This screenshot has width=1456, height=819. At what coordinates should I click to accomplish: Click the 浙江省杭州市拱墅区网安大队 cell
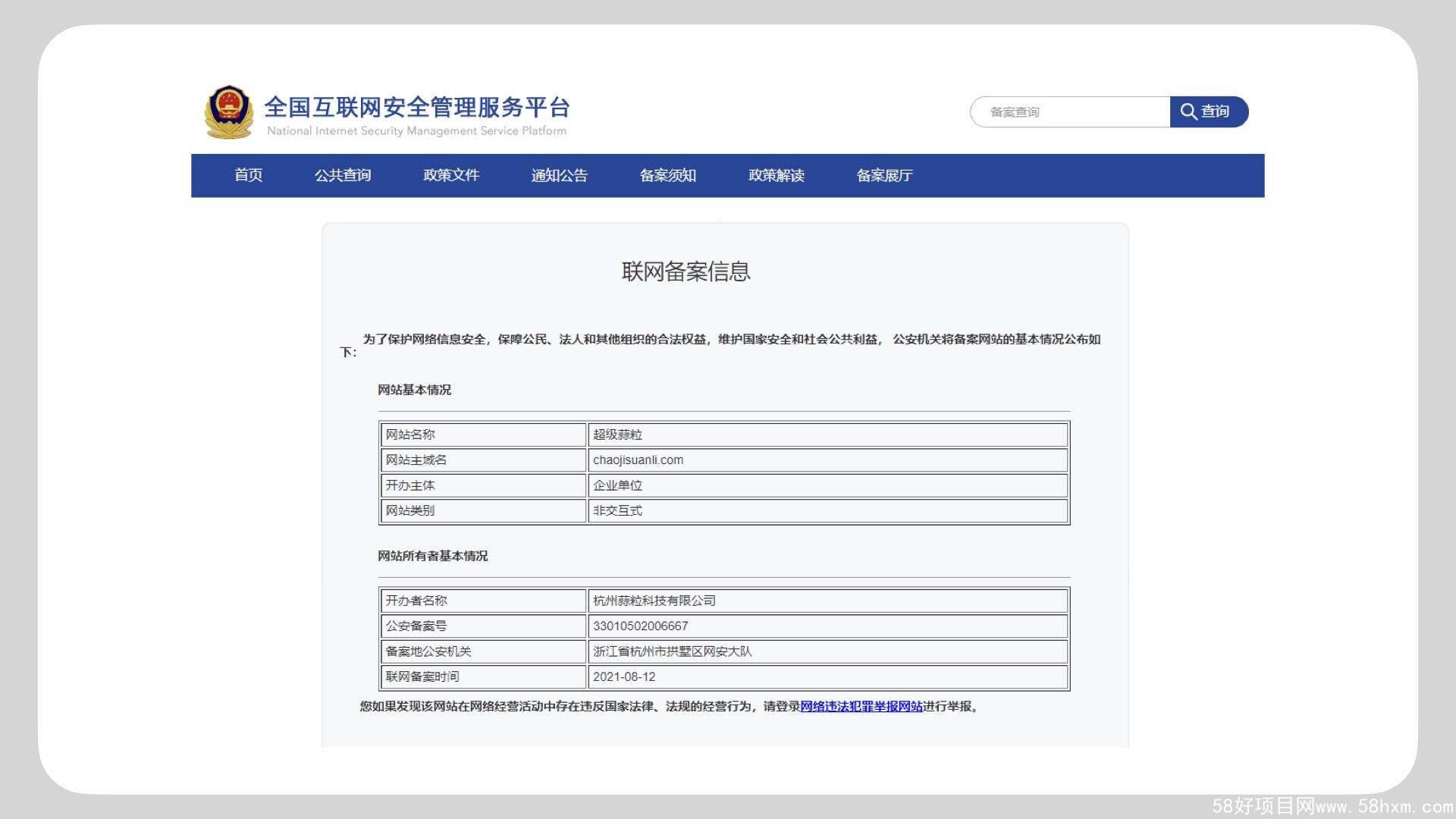coord(828,651)
